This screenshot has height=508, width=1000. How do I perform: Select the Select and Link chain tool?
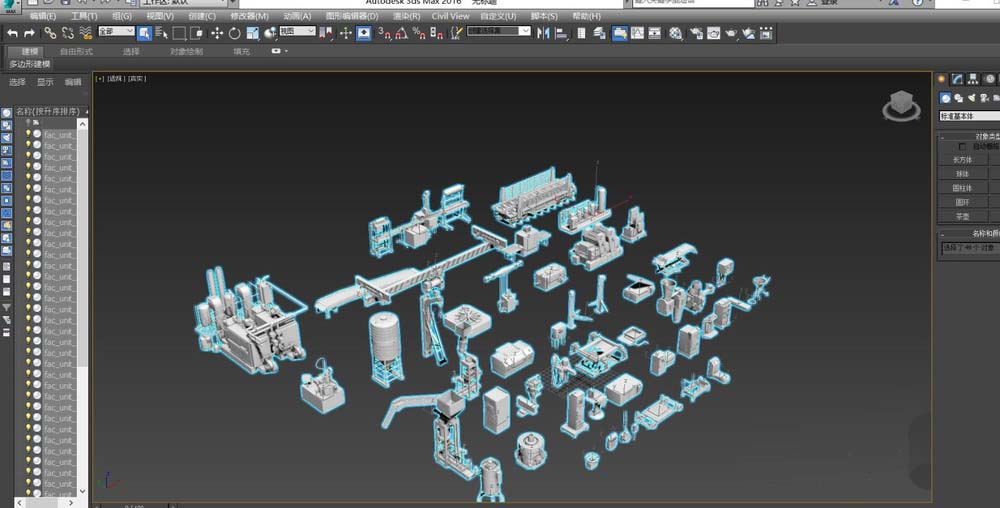click(50, 33)
